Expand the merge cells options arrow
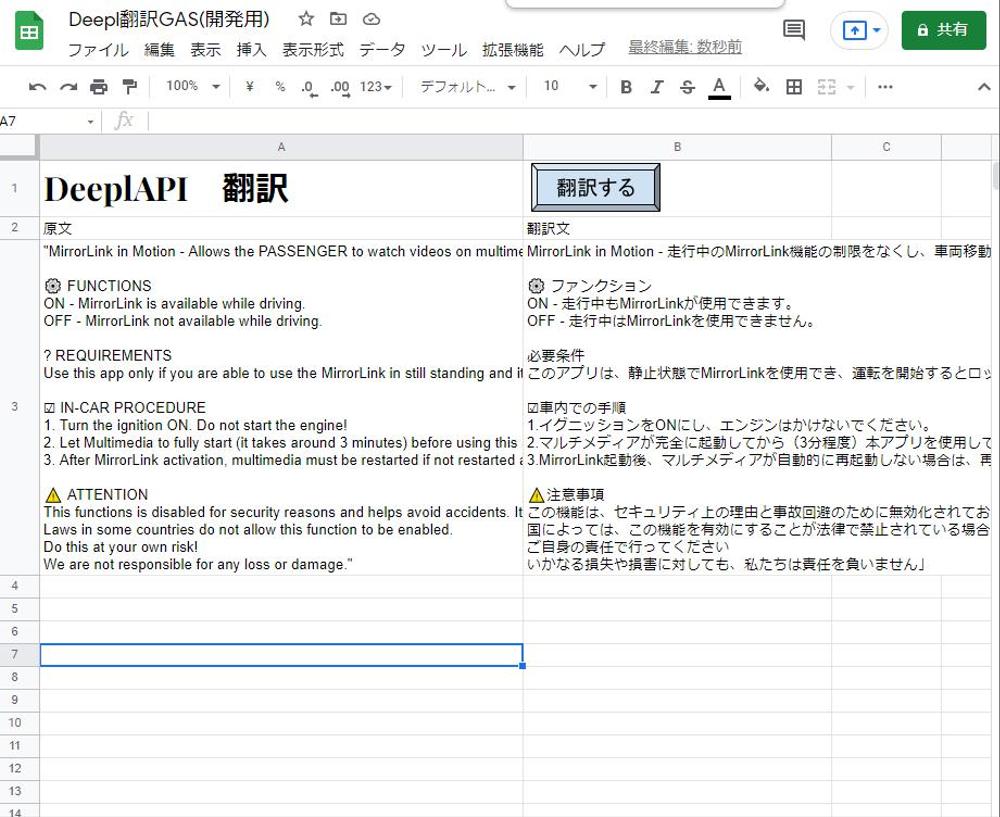Screen dimensions: 1000x817 (850, 87)
